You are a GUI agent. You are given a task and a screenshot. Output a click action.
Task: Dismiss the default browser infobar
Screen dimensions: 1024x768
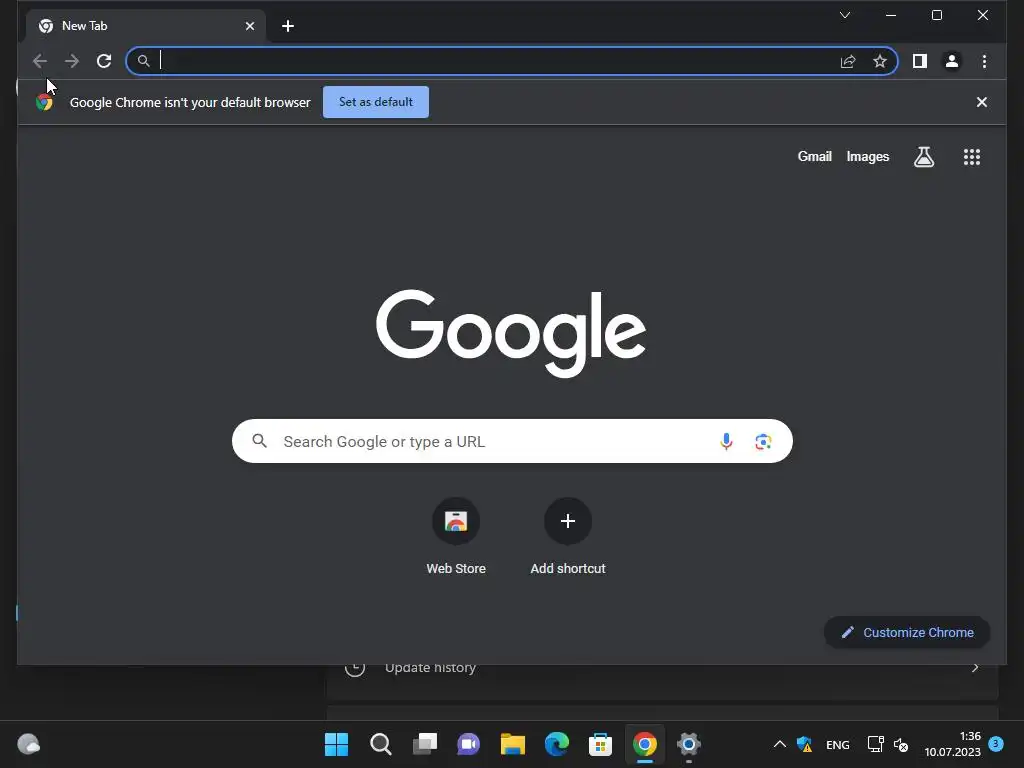(981, 102)
